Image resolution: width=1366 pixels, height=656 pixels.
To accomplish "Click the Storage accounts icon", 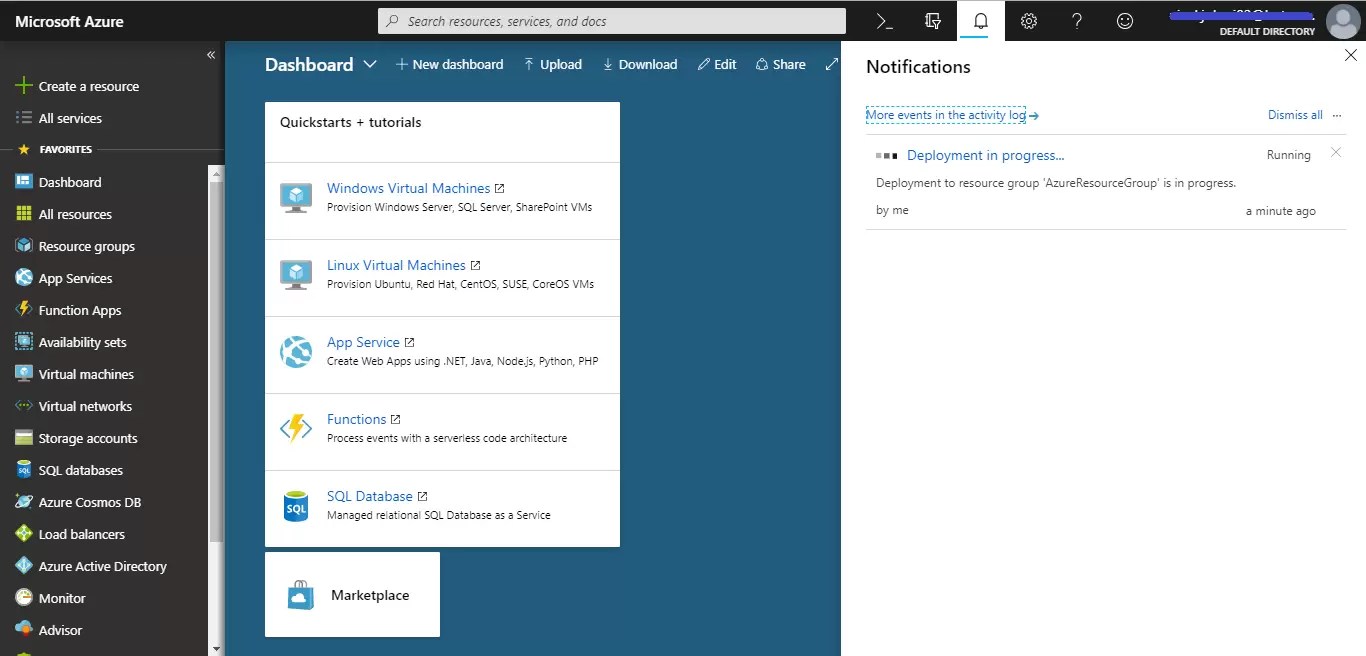I will 24,438.
